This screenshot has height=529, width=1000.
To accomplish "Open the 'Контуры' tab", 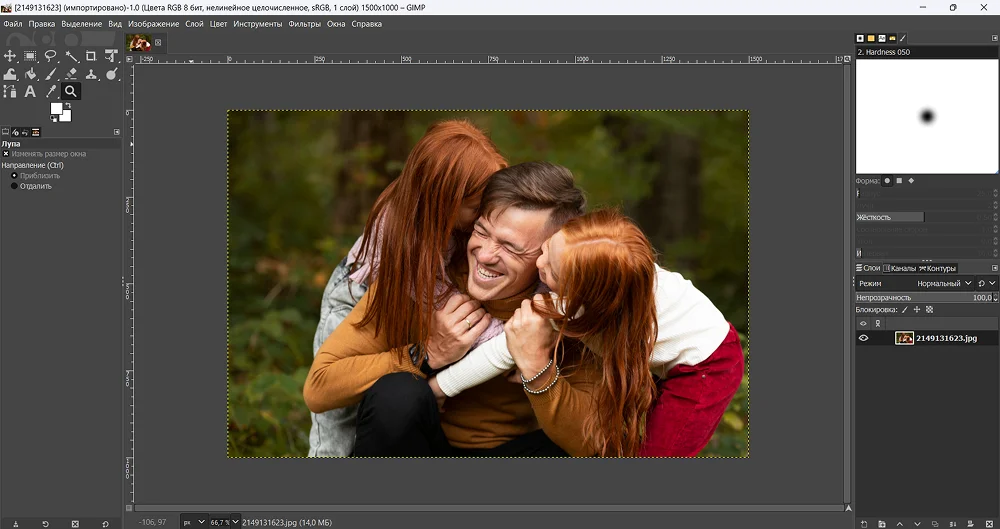I will pos(940,268).
